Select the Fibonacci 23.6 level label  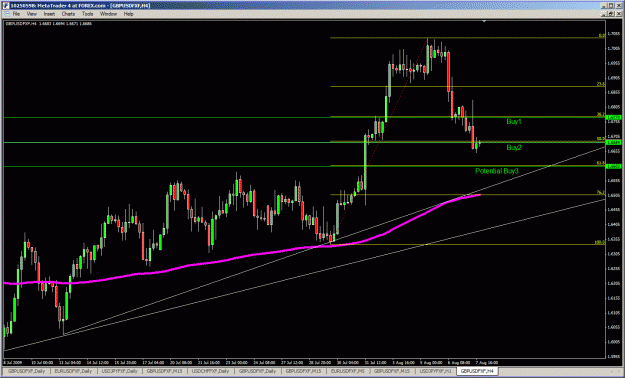point(601,84)
